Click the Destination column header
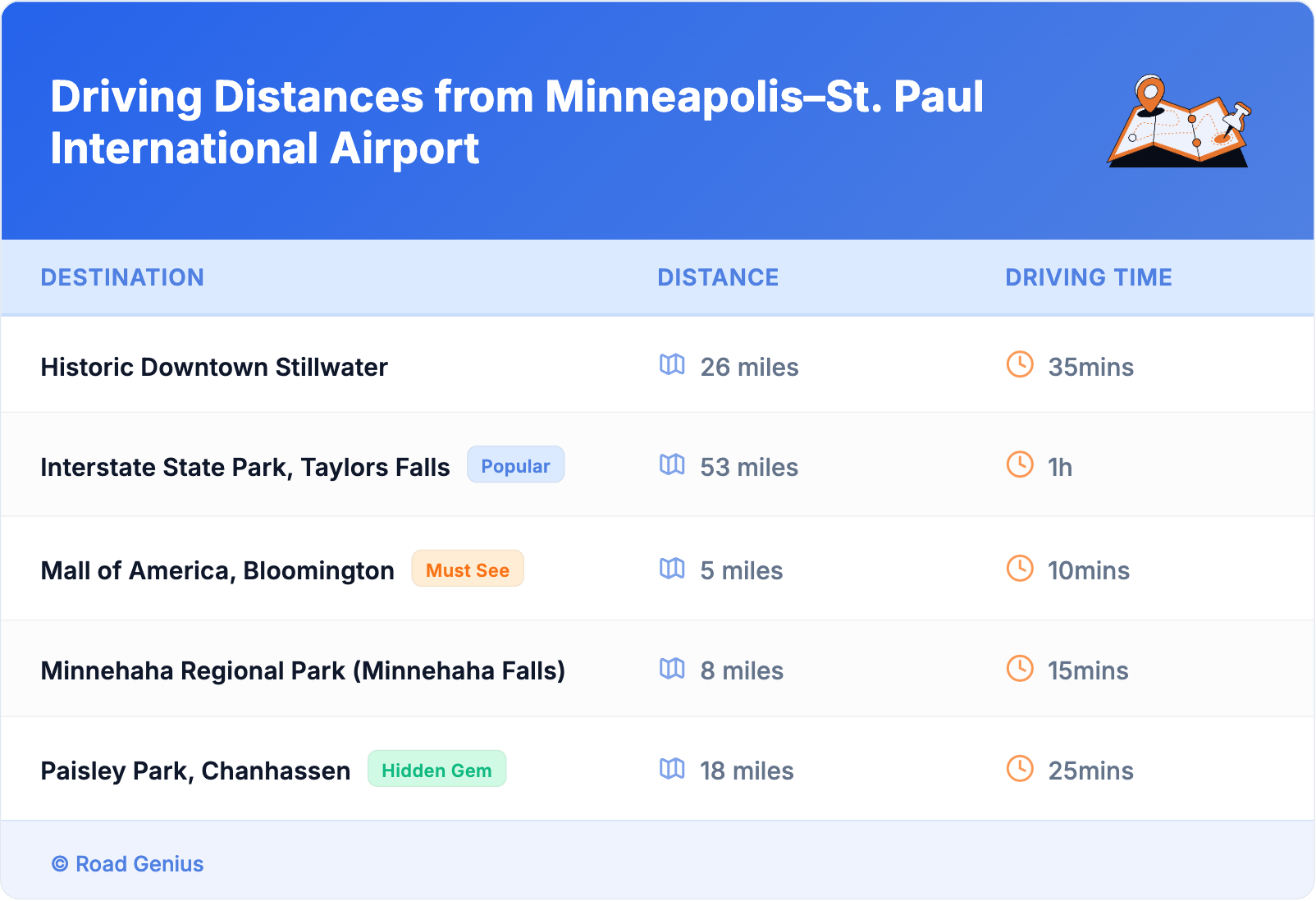1316x901 pixels. coord(122,277)
